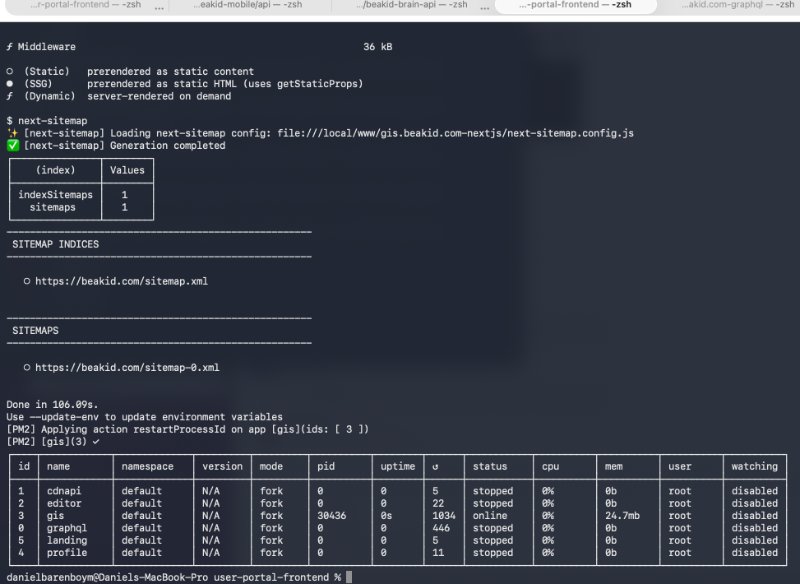
Task: Click the terminal cursor at the prompt
Action: click(x=349, y=577)
